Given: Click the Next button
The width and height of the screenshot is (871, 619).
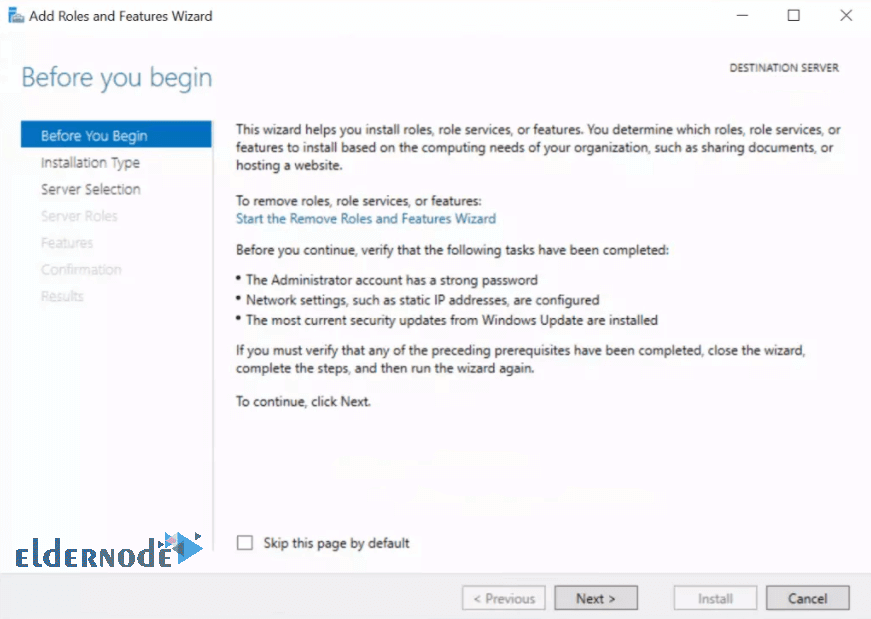Looking at the screenshot, I should point(595,598).
